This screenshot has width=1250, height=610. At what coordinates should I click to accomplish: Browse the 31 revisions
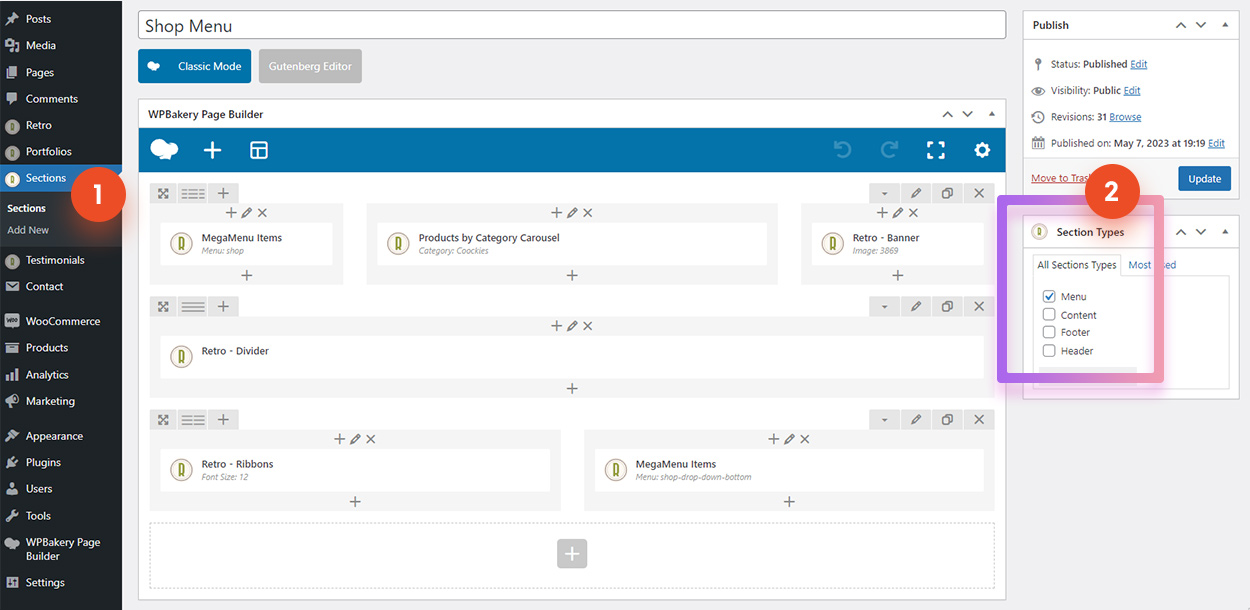tap(1125, 117)
